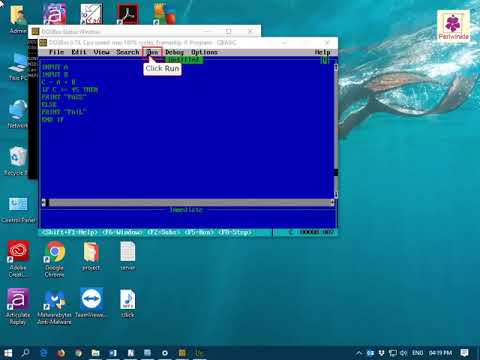Open Microsoft Edge from the taskbar
The image size is (480, 360).
43,353
